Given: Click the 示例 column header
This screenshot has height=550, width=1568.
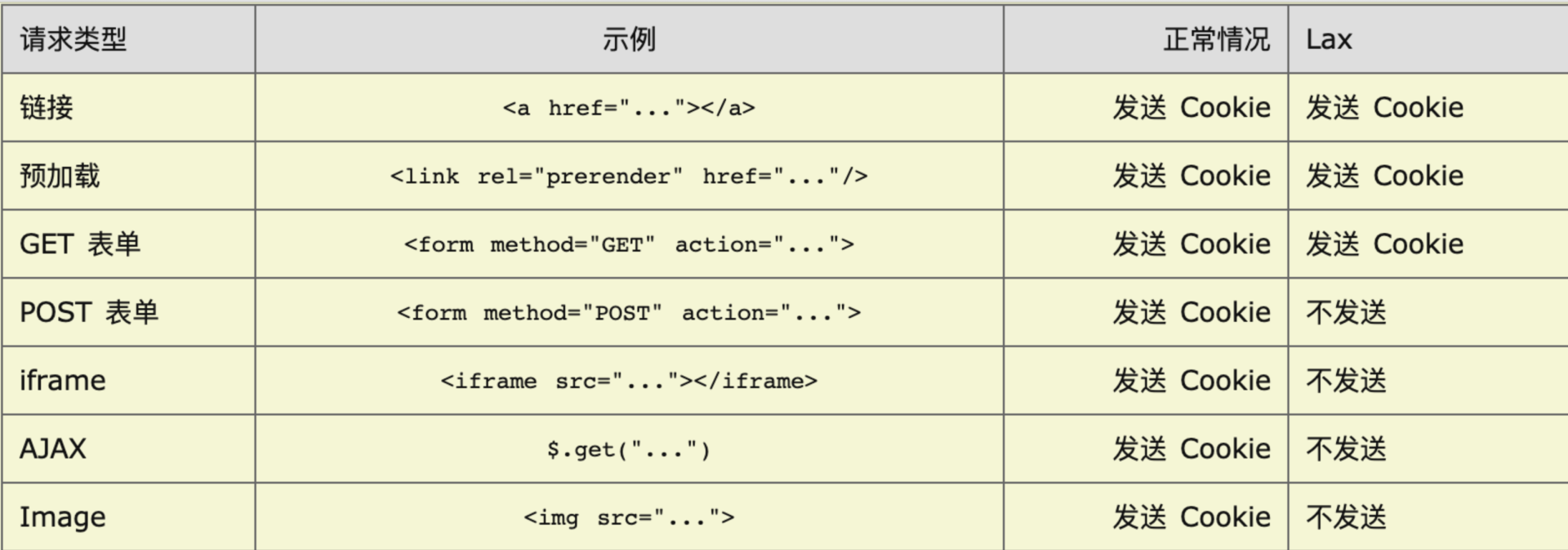Looking at the screenshot, I should (x=629, y=39).
